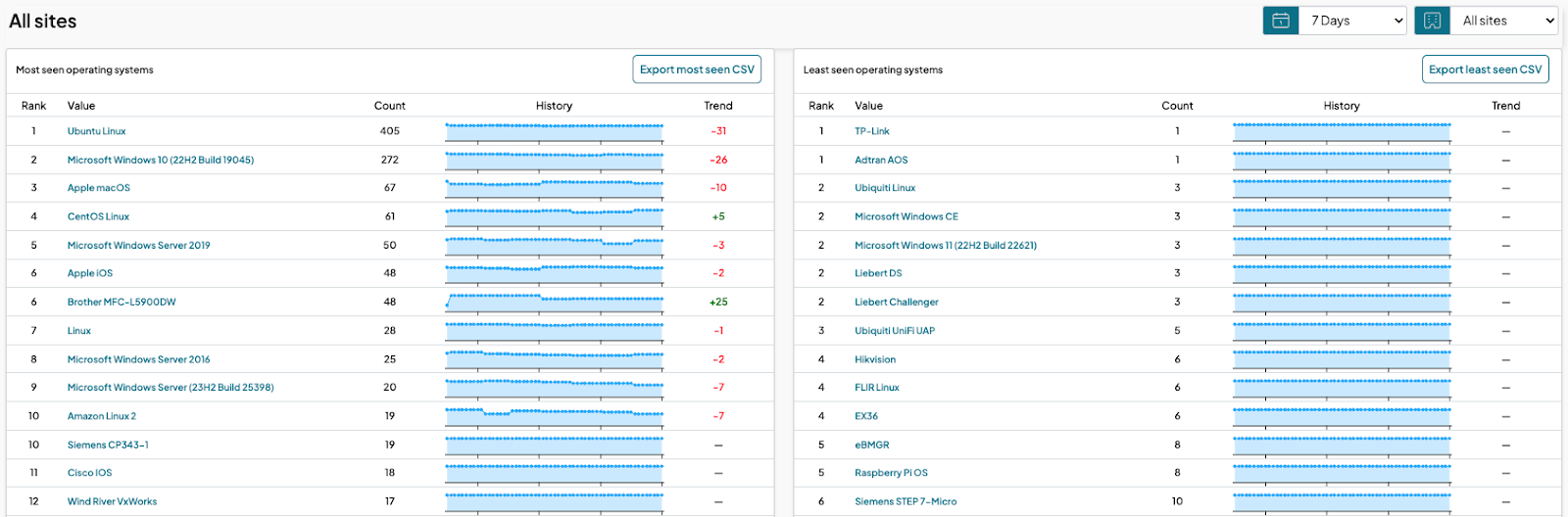Open Microsoft Windows 10 (22H2 Build 19045) link
1568x517 pixels.
(161, 160)
